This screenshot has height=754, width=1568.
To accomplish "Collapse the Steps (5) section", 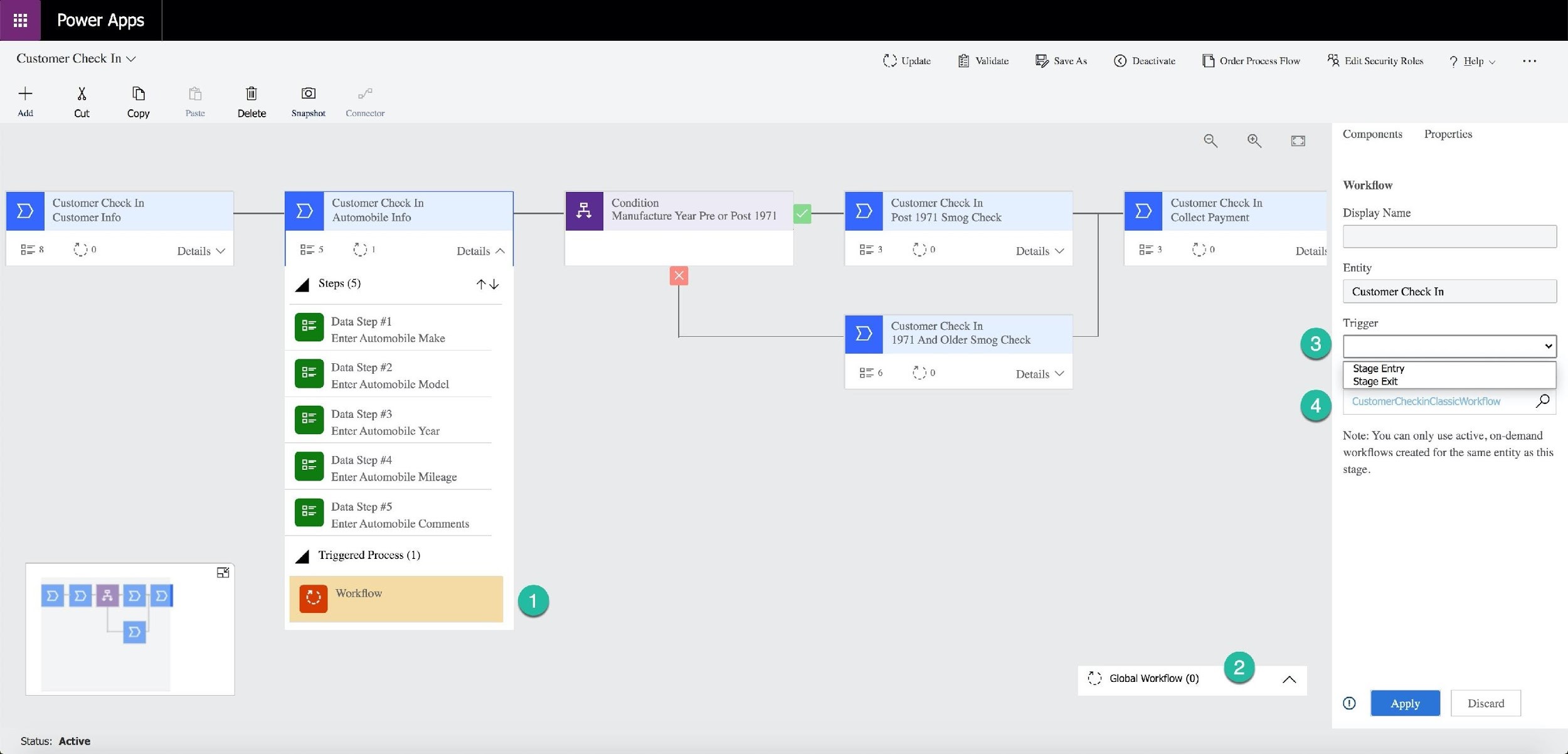I will 302,285.
